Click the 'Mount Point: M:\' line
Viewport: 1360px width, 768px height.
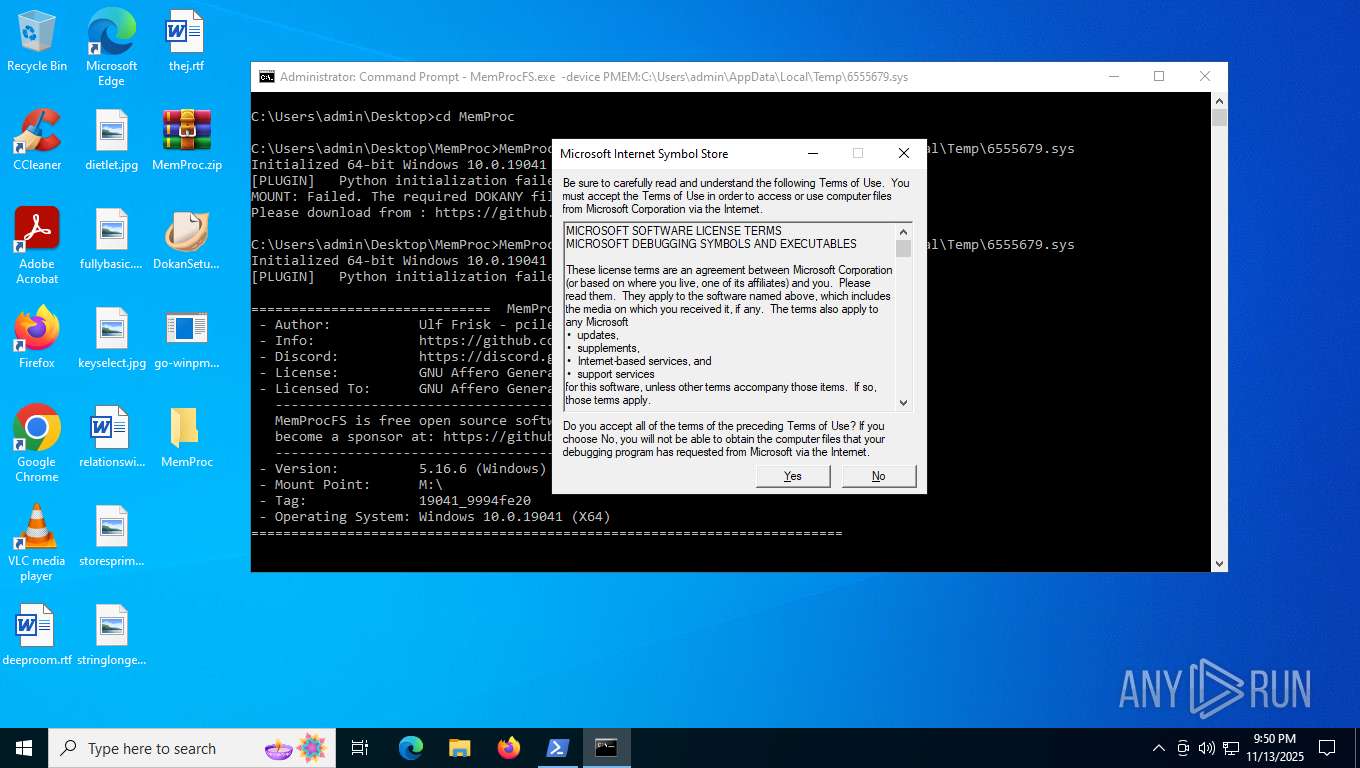(351, 485)
